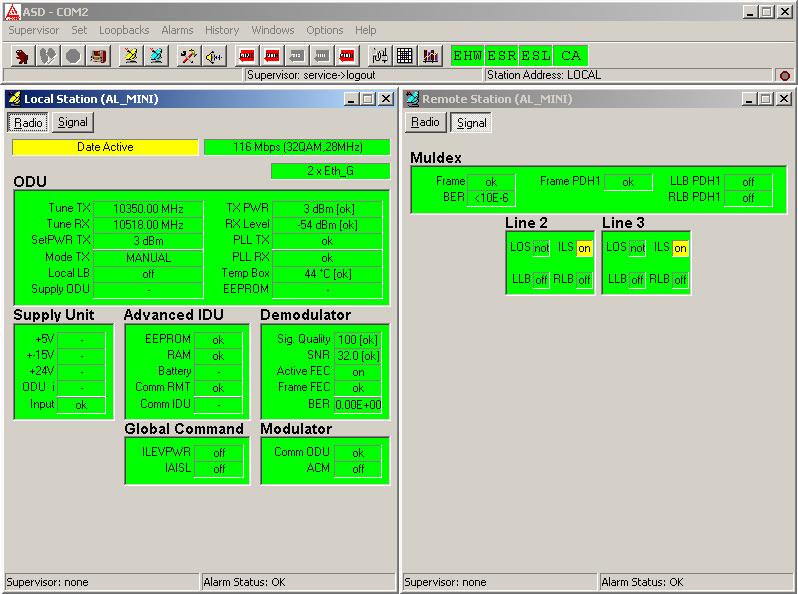Switch to Radio tab in Remote Station window

point(425,122)
